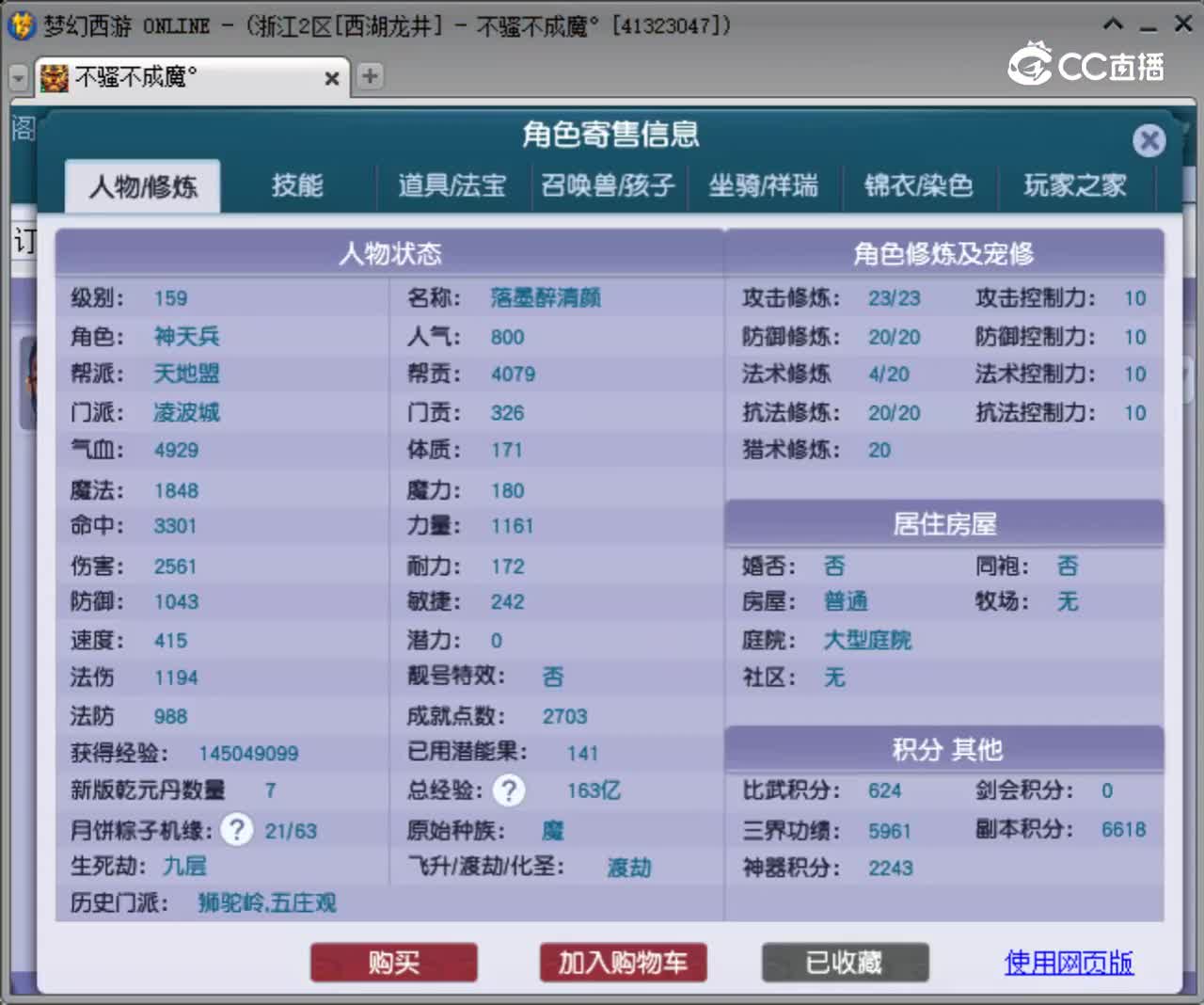Image resolution: width=1204 pixels, height=1005 pixels.
Task: Click the 攻击修炼 value 23/23
Action: point(894,299)
